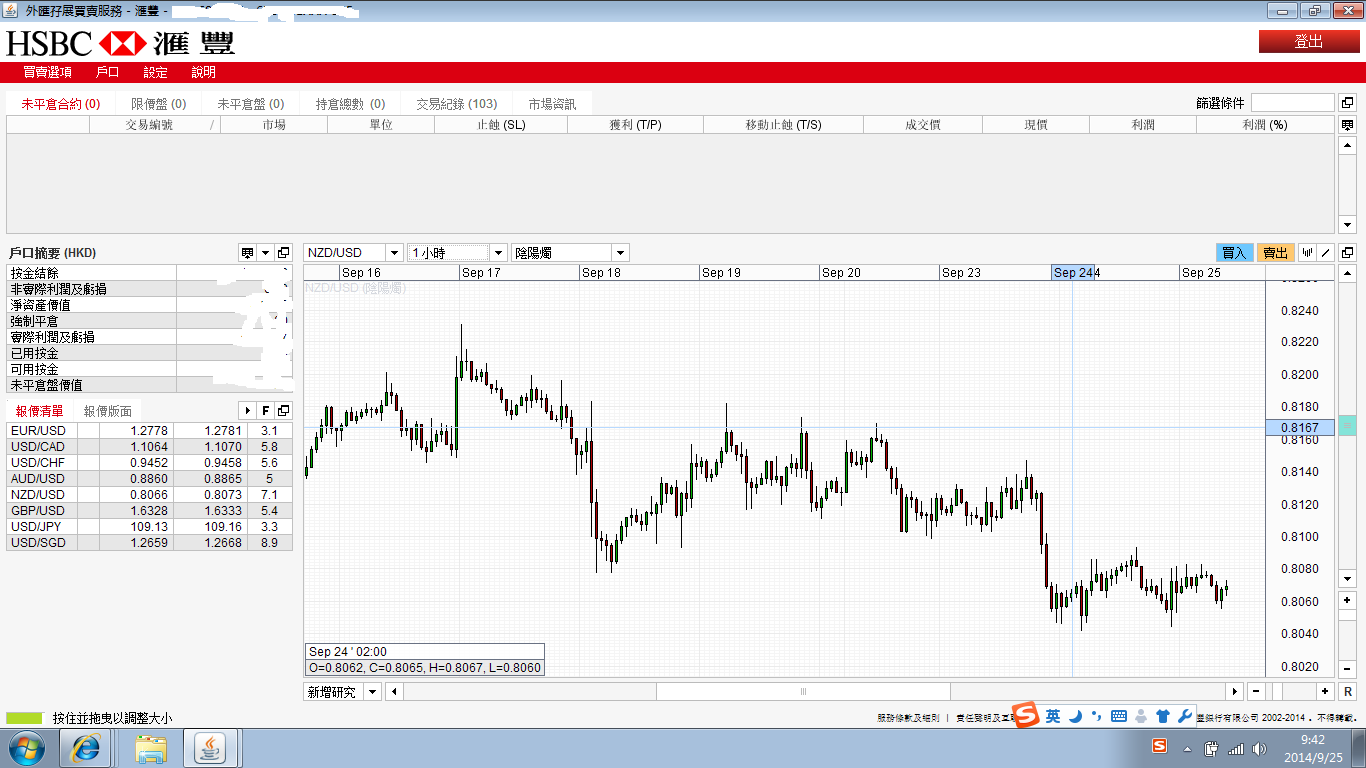Image resolution: width=1366 pixels, height=768 pixels.
Task: Expand the account summary dropdown arrow
Action: 265,253
